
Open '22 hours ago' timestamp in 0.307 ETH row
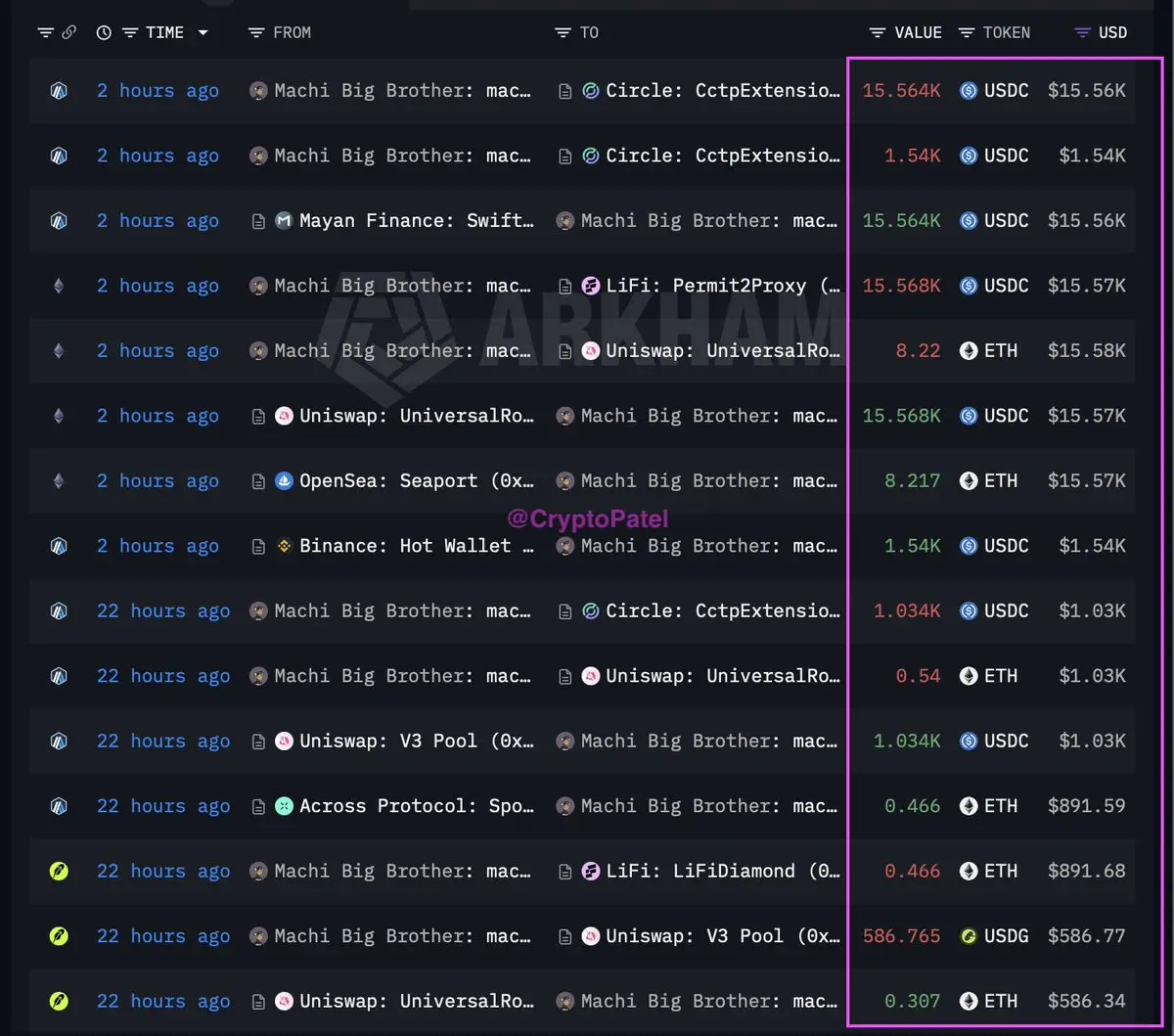[x=163, y=1001]
